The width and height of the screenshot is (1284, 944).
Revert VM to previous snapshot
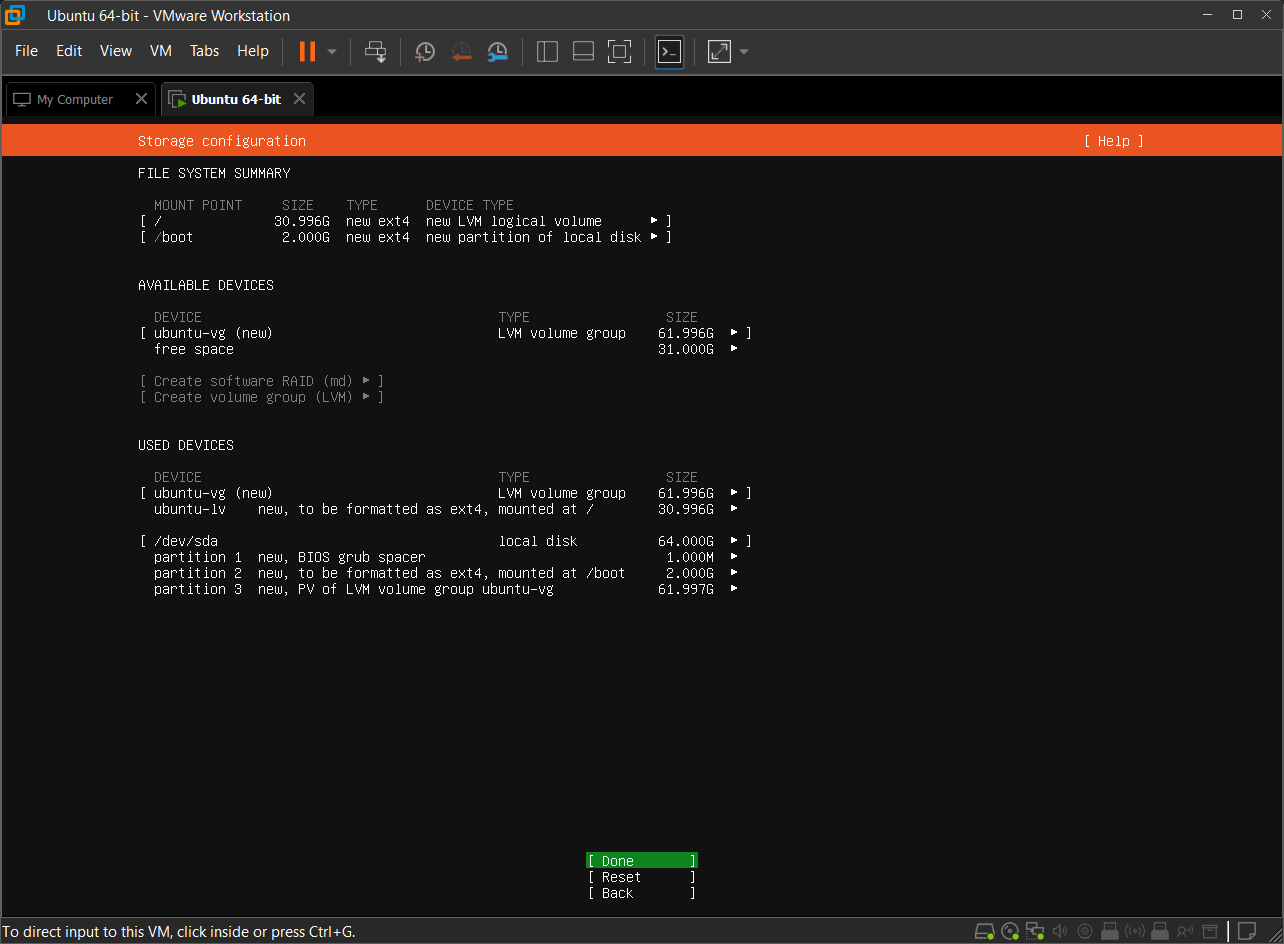(461, 51)
